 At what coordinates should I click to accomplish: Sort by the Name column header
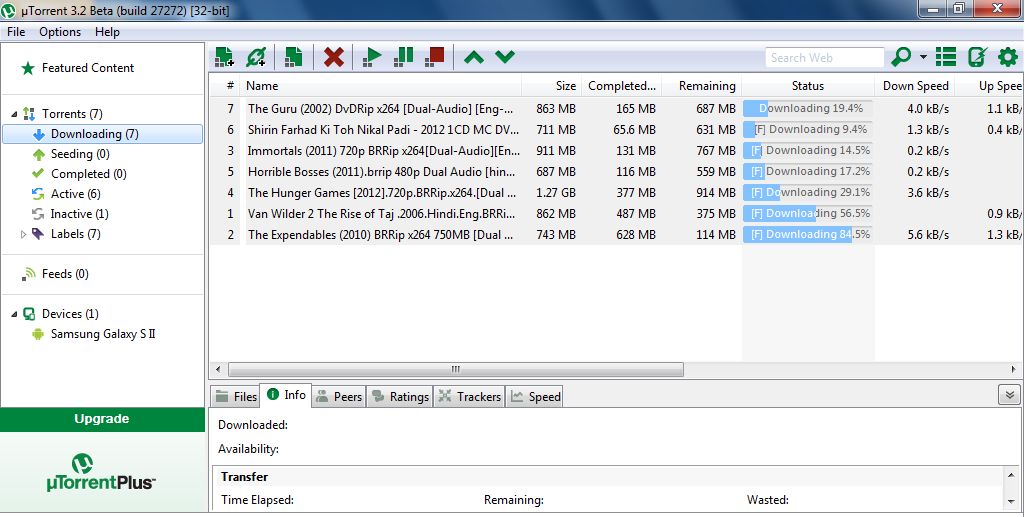(x=380, y=86)
